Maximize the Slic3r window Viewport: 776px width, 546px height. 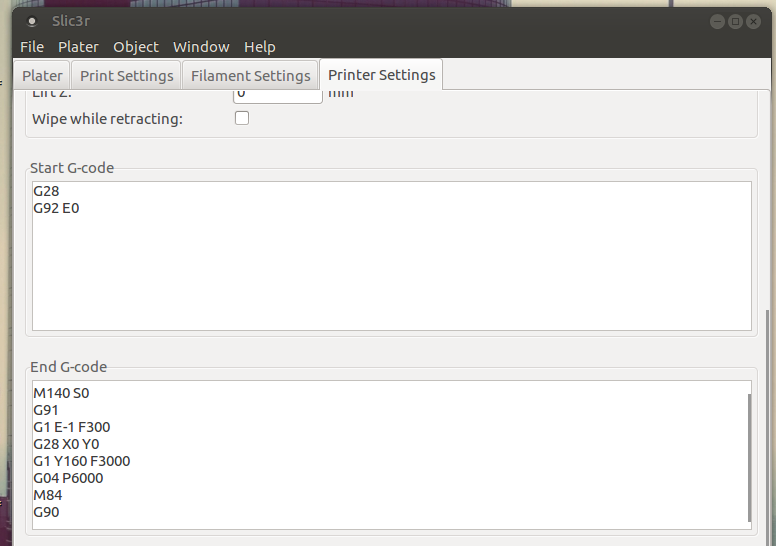735,21
